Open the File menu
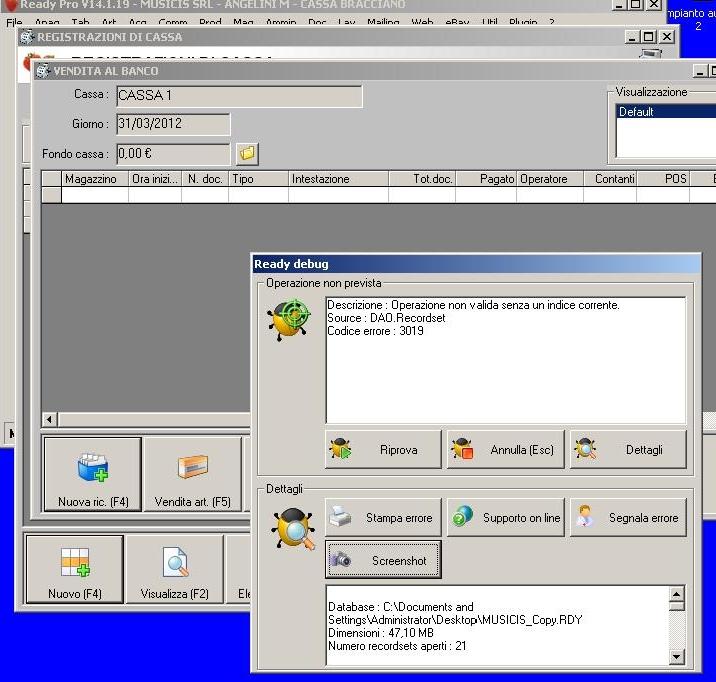Viewport: 716px width, 682px height. pos(14,22)
